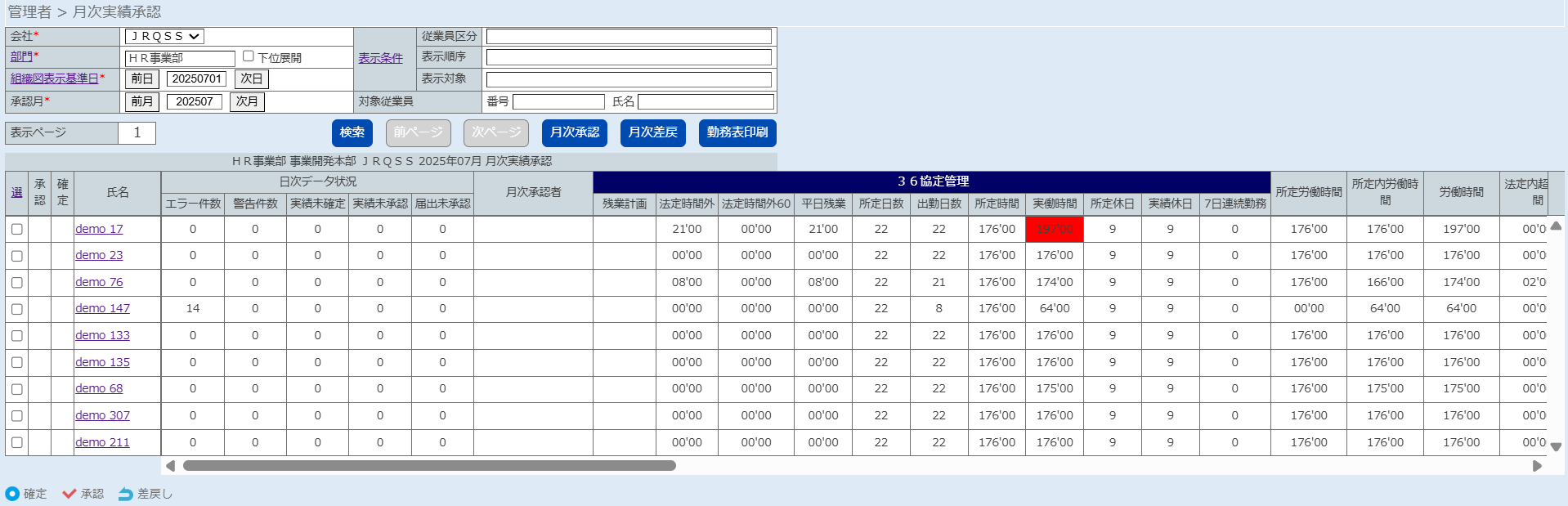Enable the 下位展開 checkbox
The image size is (1568, 506).
(249, 56)
